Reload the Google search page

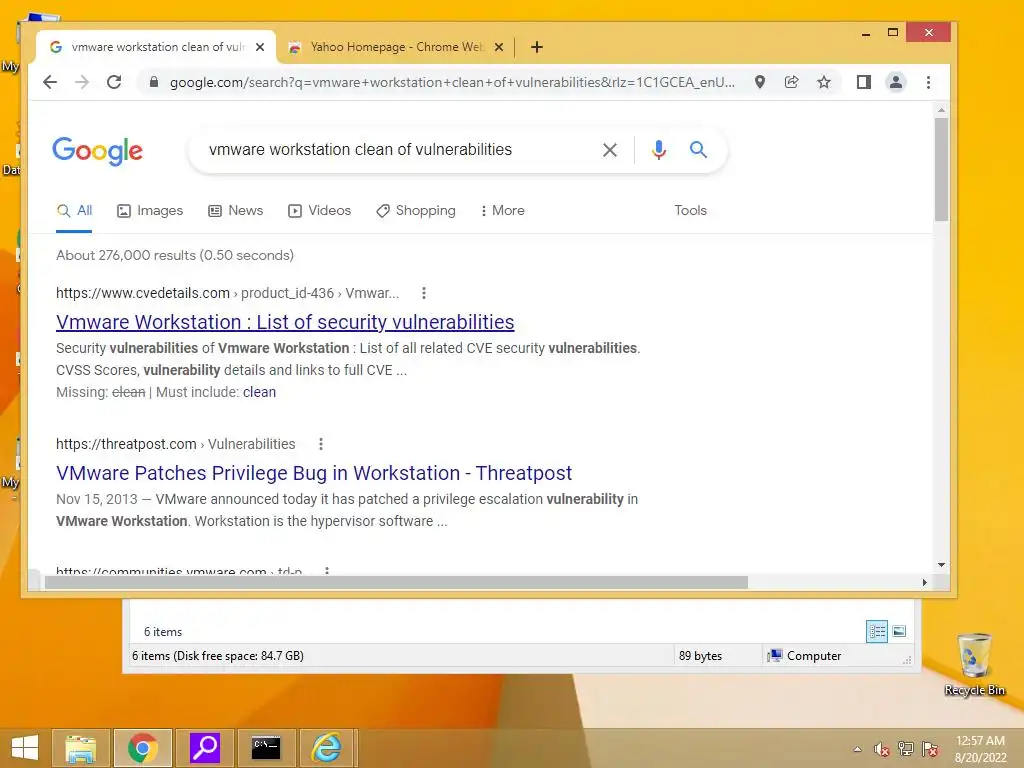(x=114, y=82)
